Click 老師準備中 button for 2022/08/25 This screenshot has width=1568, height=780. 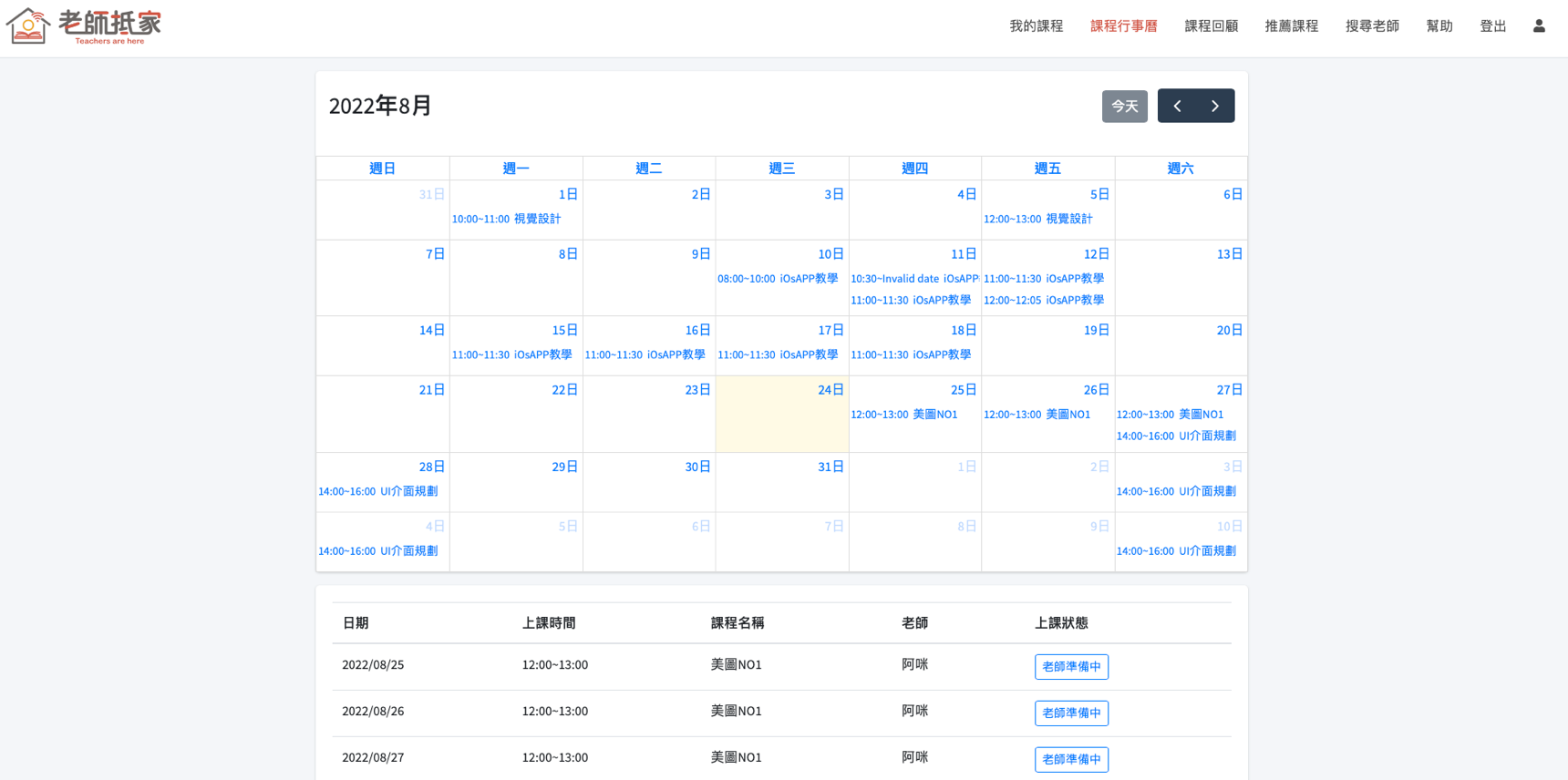click(x=1071, y=667)
